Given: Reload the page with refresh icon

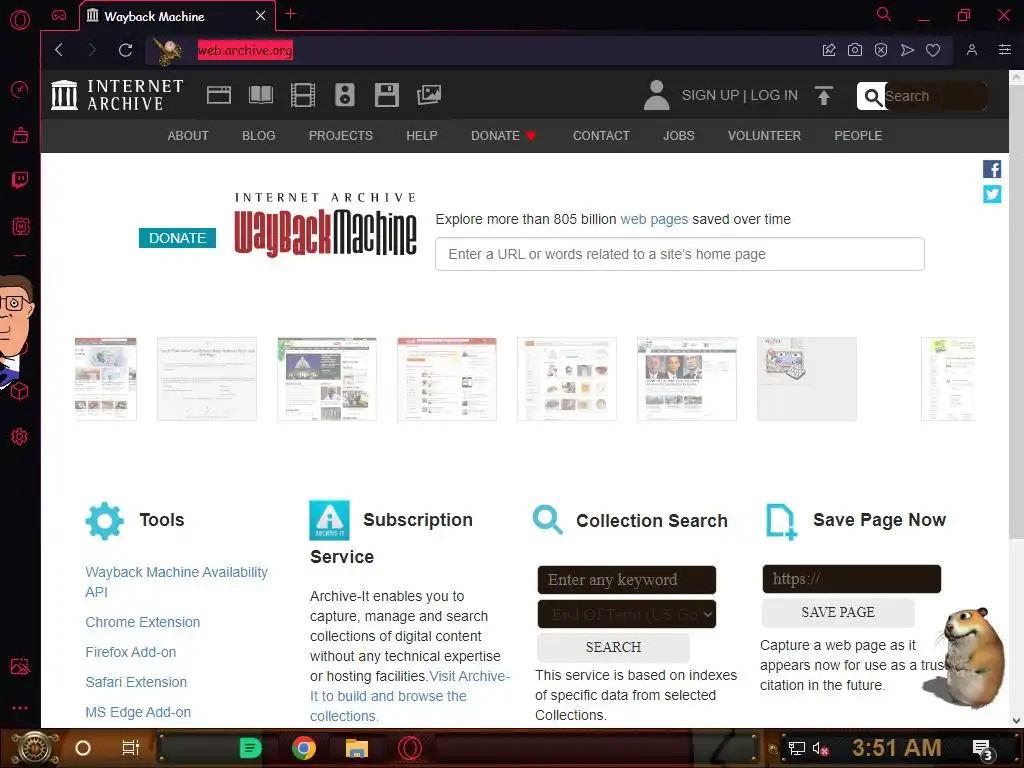Looking at the screenshot, I should tap(125, 50).
